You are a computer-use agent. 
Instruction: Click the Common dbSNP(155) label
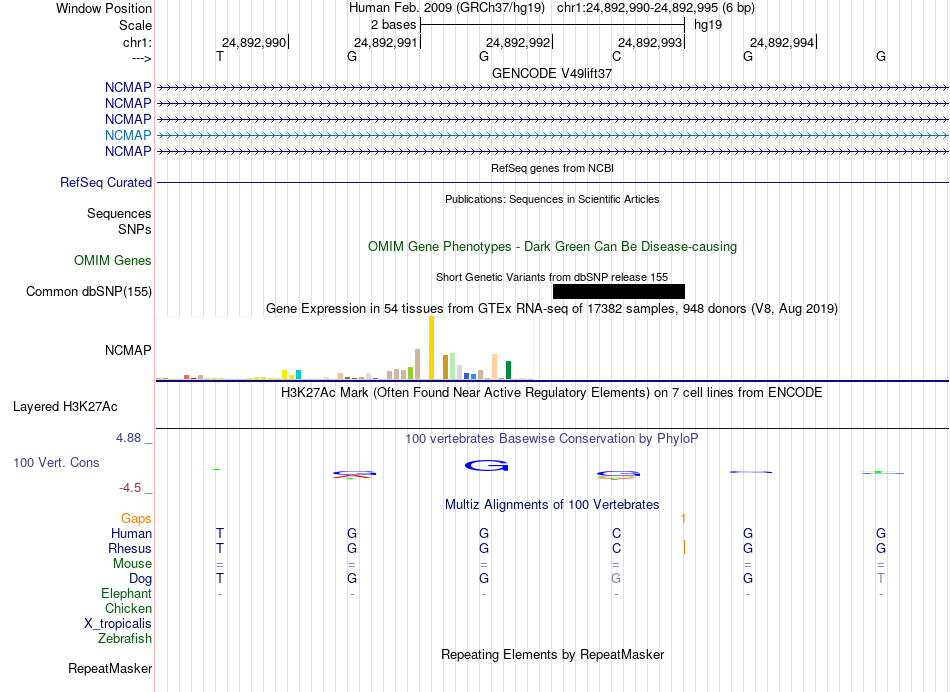tap(89, 291)
